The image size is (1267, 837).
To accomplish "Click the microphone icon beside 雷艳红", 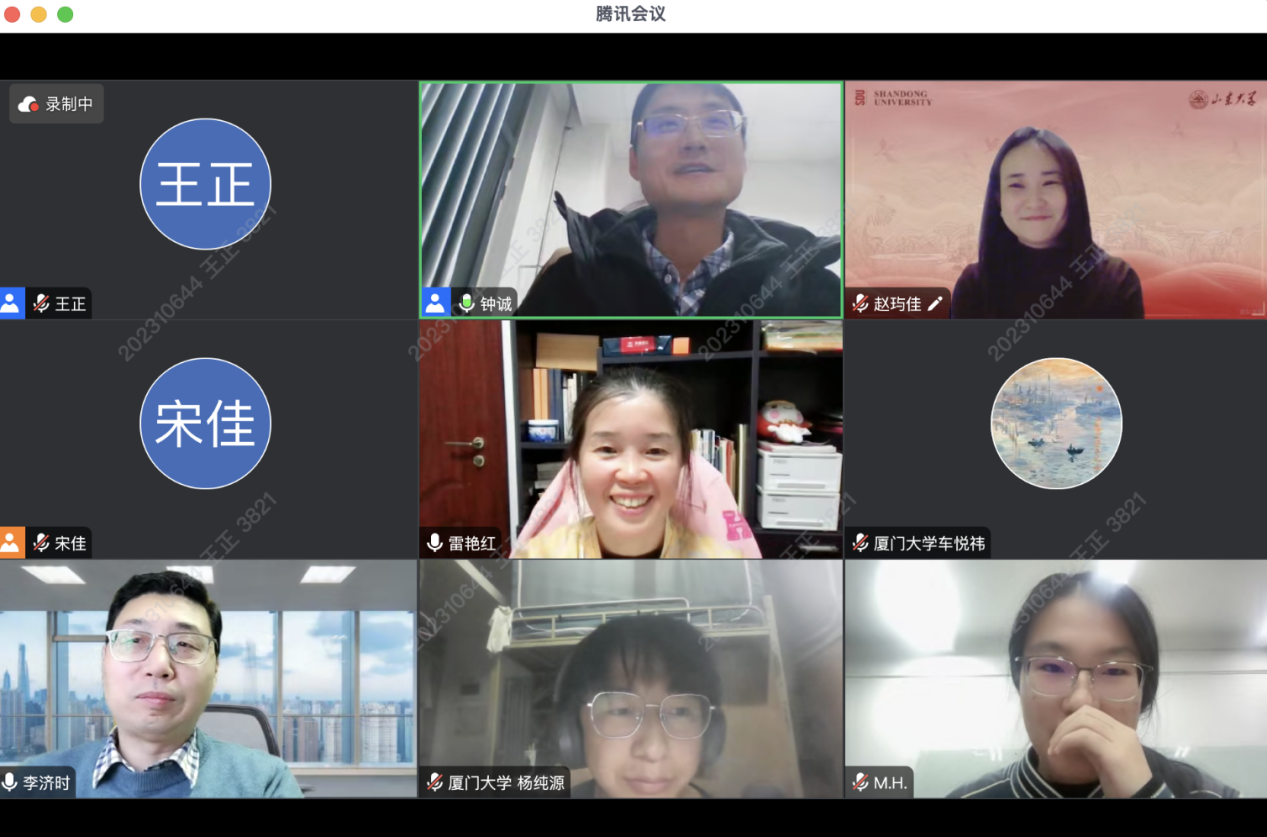I will tap(435, 543).
